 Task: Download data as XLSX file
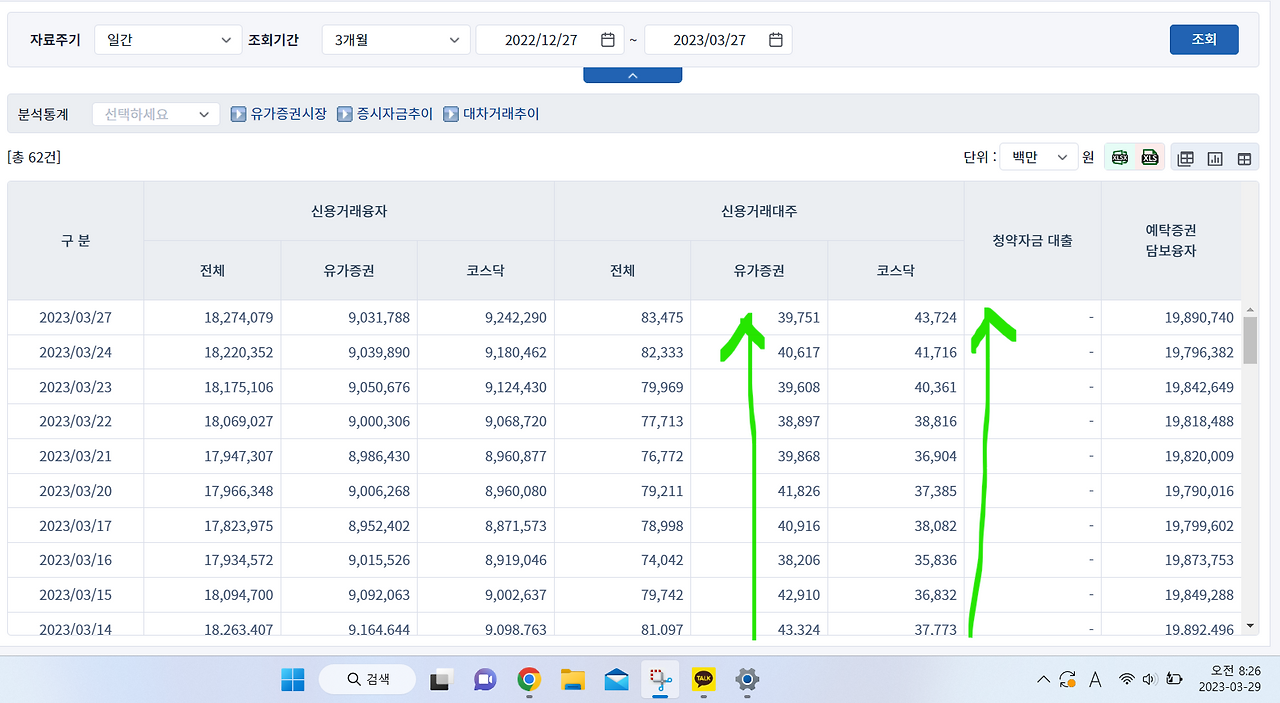pyautogui.click(x=1120, y=158)
